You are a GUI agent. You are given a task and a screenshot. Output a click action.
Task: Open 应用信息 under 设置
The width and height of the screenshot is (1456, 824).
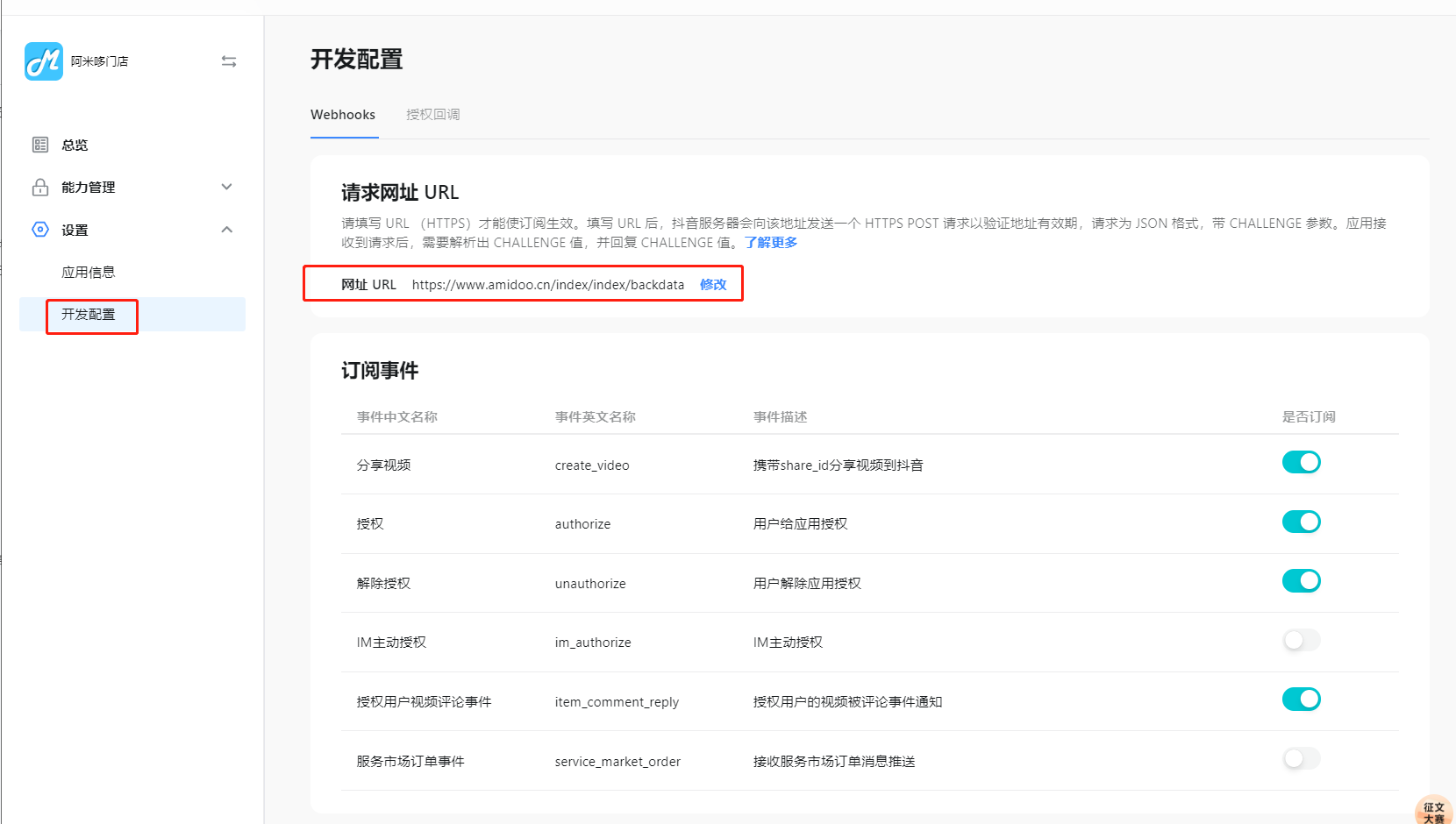[x=89, y=272]
